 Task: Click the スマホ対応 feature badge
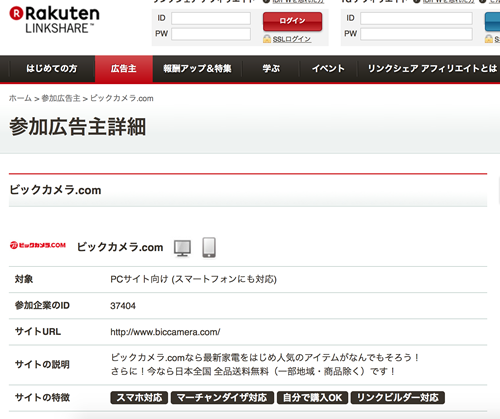[x=139, y=398]
